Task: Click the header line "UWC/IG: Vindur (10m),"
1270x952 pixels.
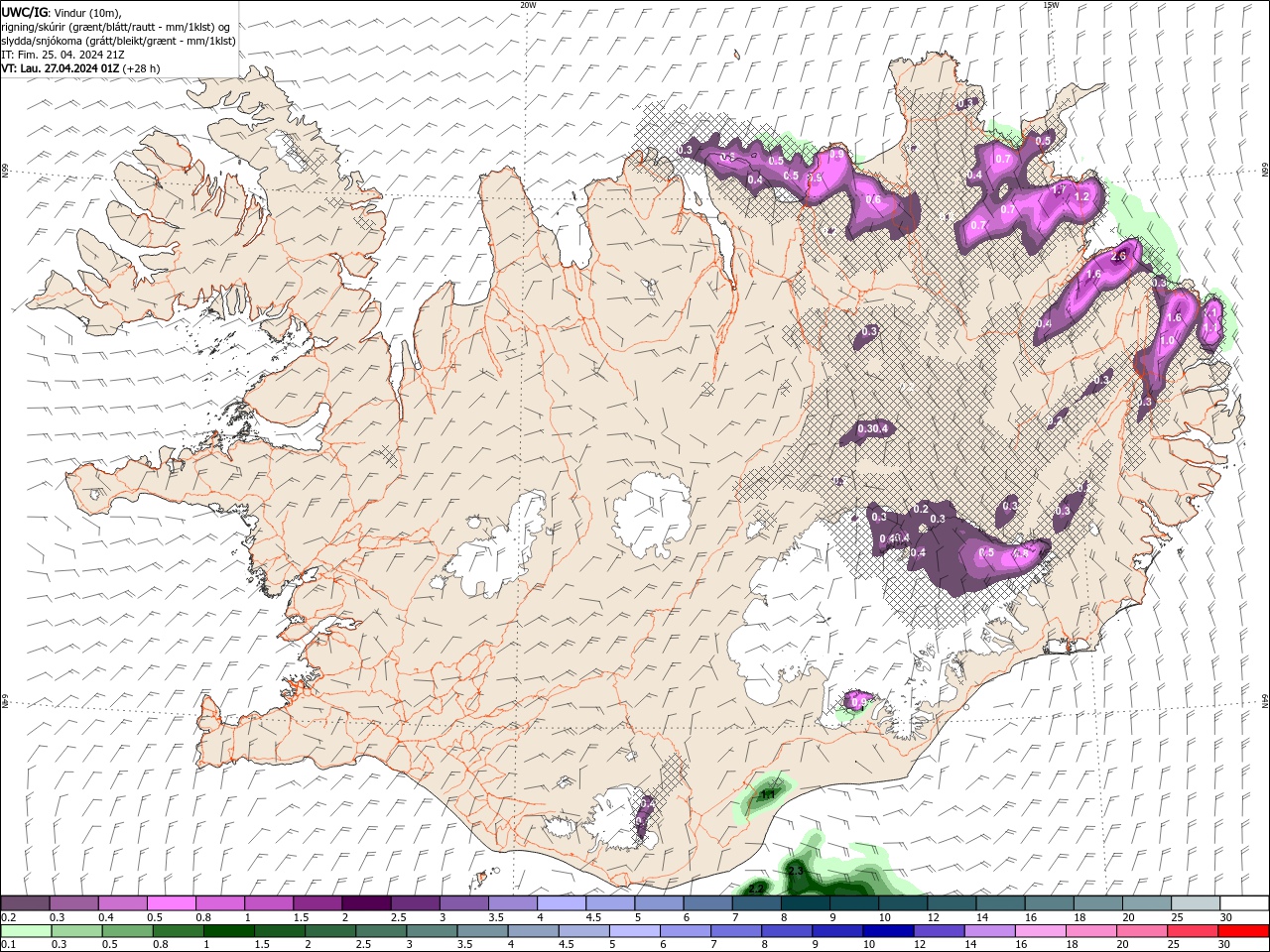Action: (61, 12)
